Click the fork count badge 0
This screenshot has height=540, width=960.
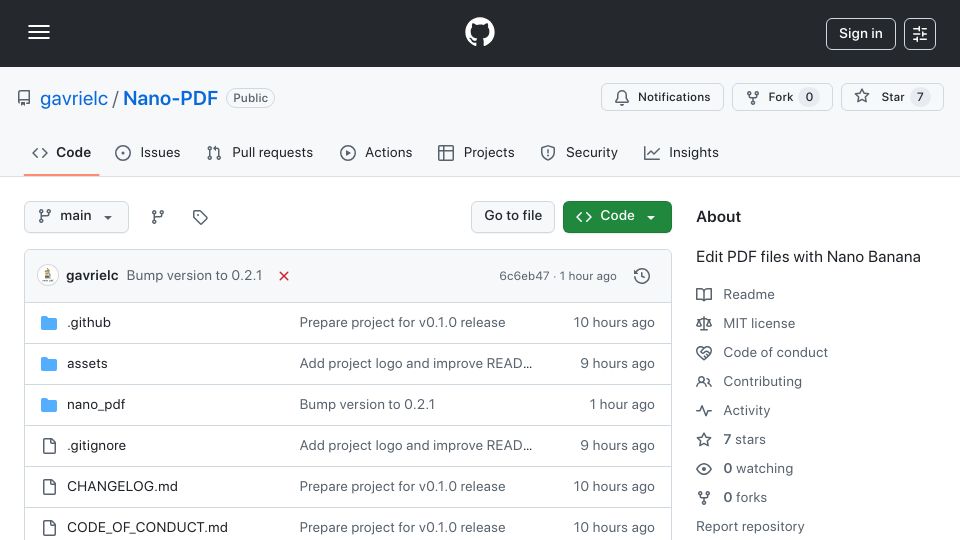[x=809, y=97]
